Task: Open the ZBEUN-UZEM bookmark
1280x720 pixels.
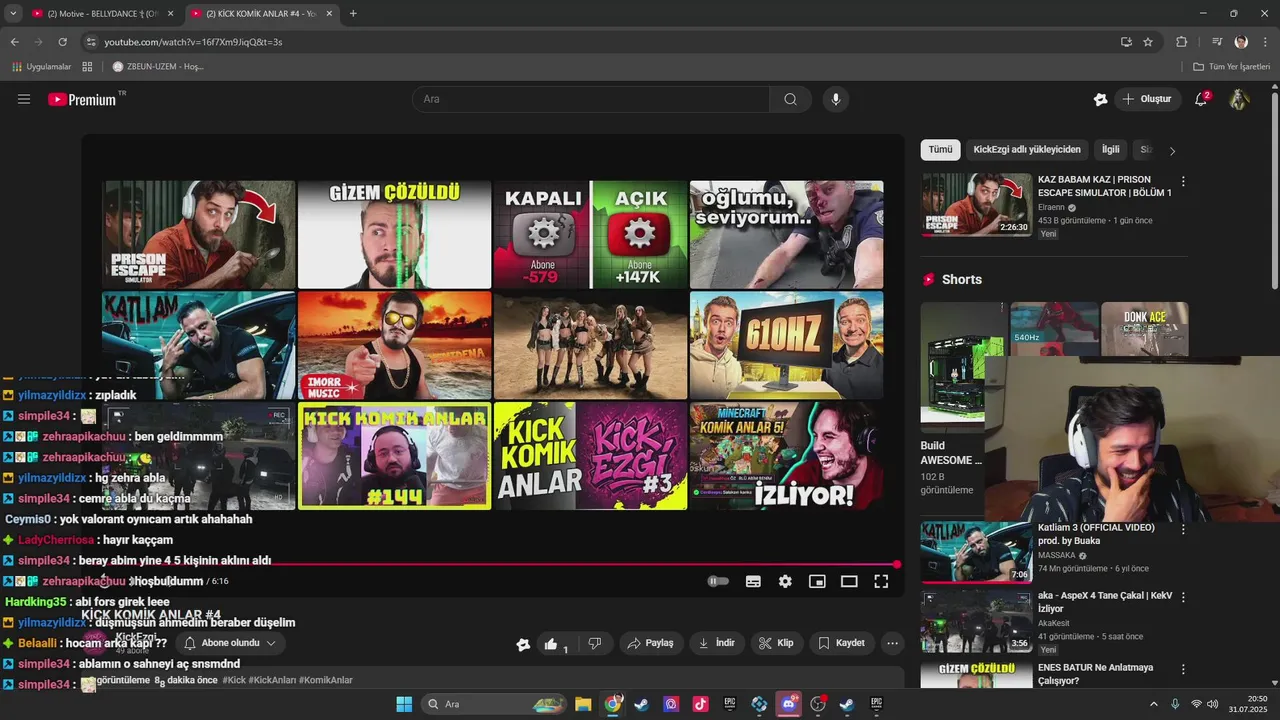Action: point(158,67)
